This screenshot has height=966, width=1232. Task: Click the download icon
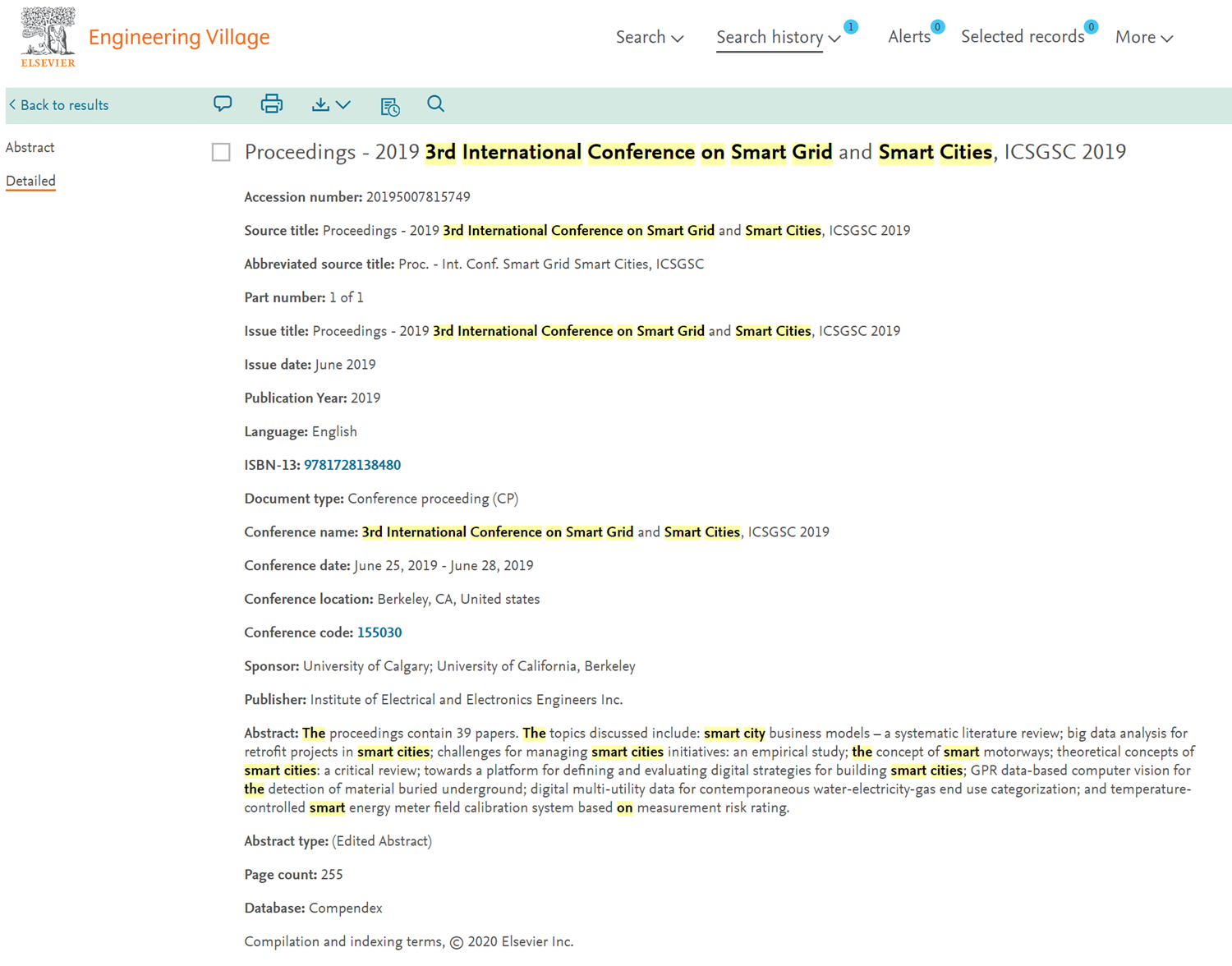320,104
